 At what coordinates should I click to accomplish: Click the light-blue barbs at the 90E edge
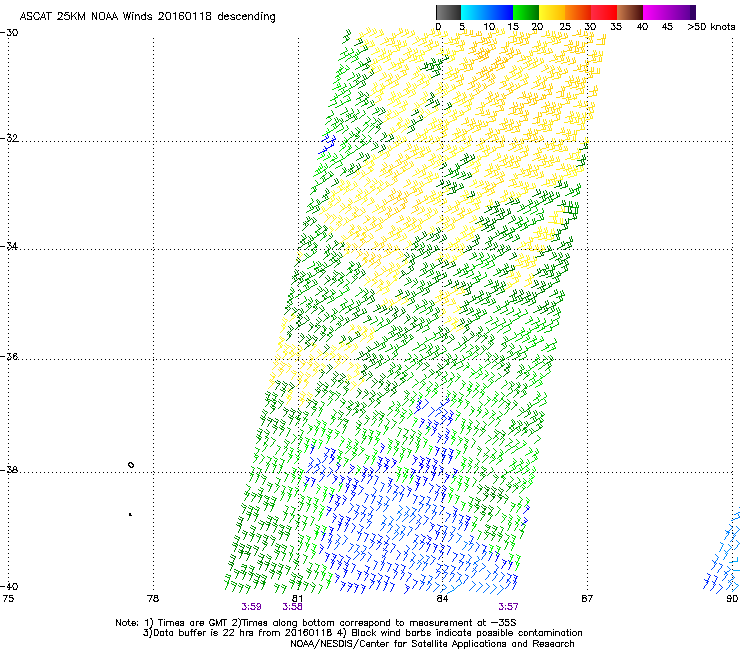(x=722, y=550)
